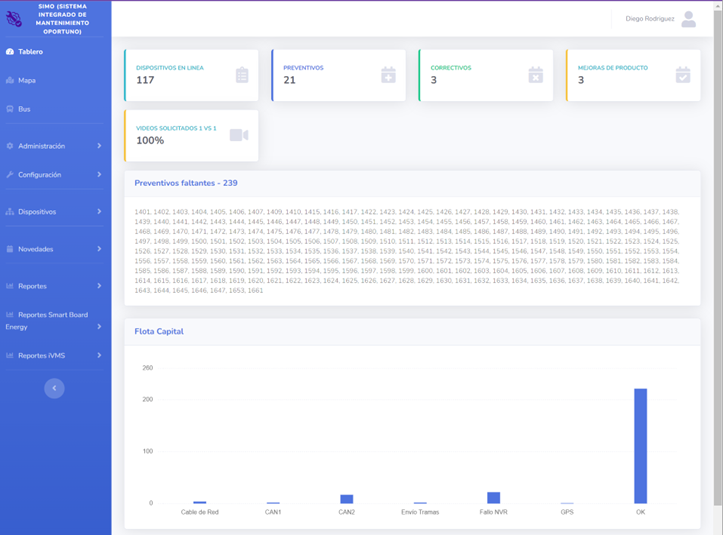Click the calendar-x icon in Correctivos card

(x=536, y=75)
